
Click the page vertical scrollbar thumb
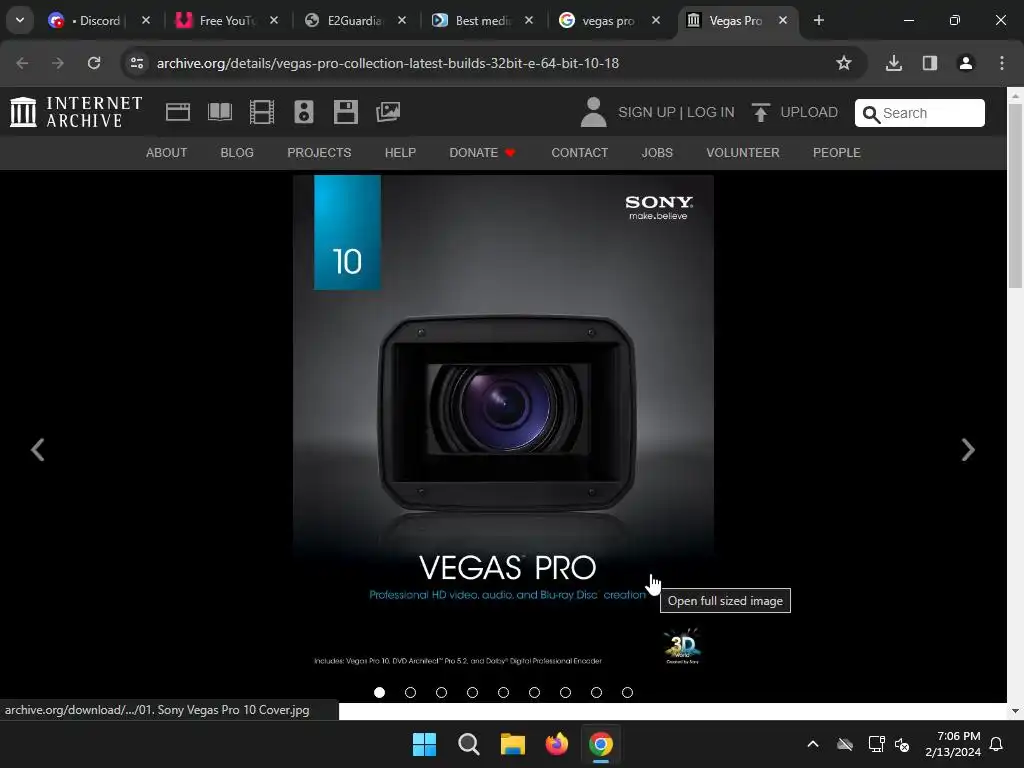coord(1015,196)
